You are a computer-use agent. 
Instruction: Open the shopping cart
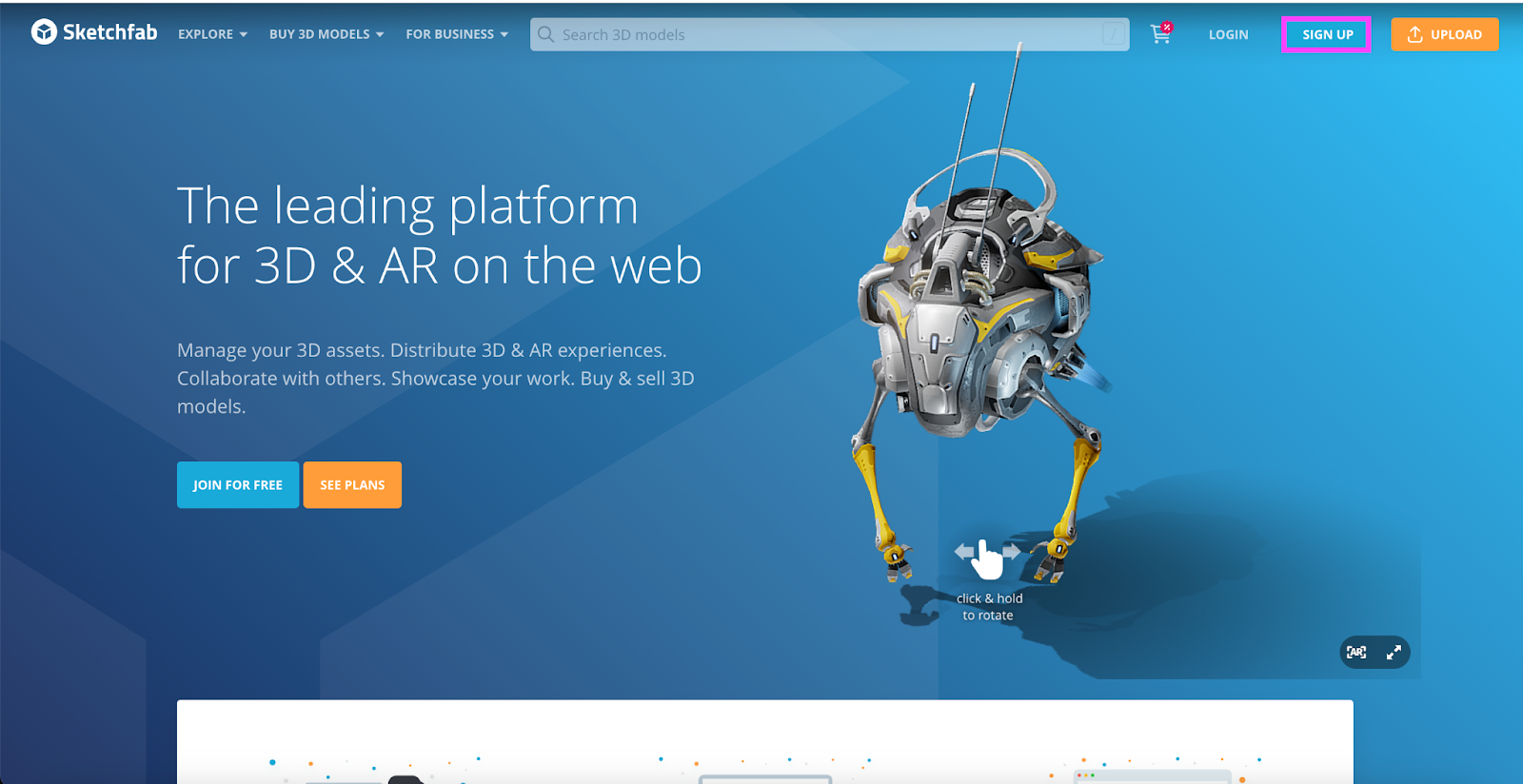tap(1159, 35)
